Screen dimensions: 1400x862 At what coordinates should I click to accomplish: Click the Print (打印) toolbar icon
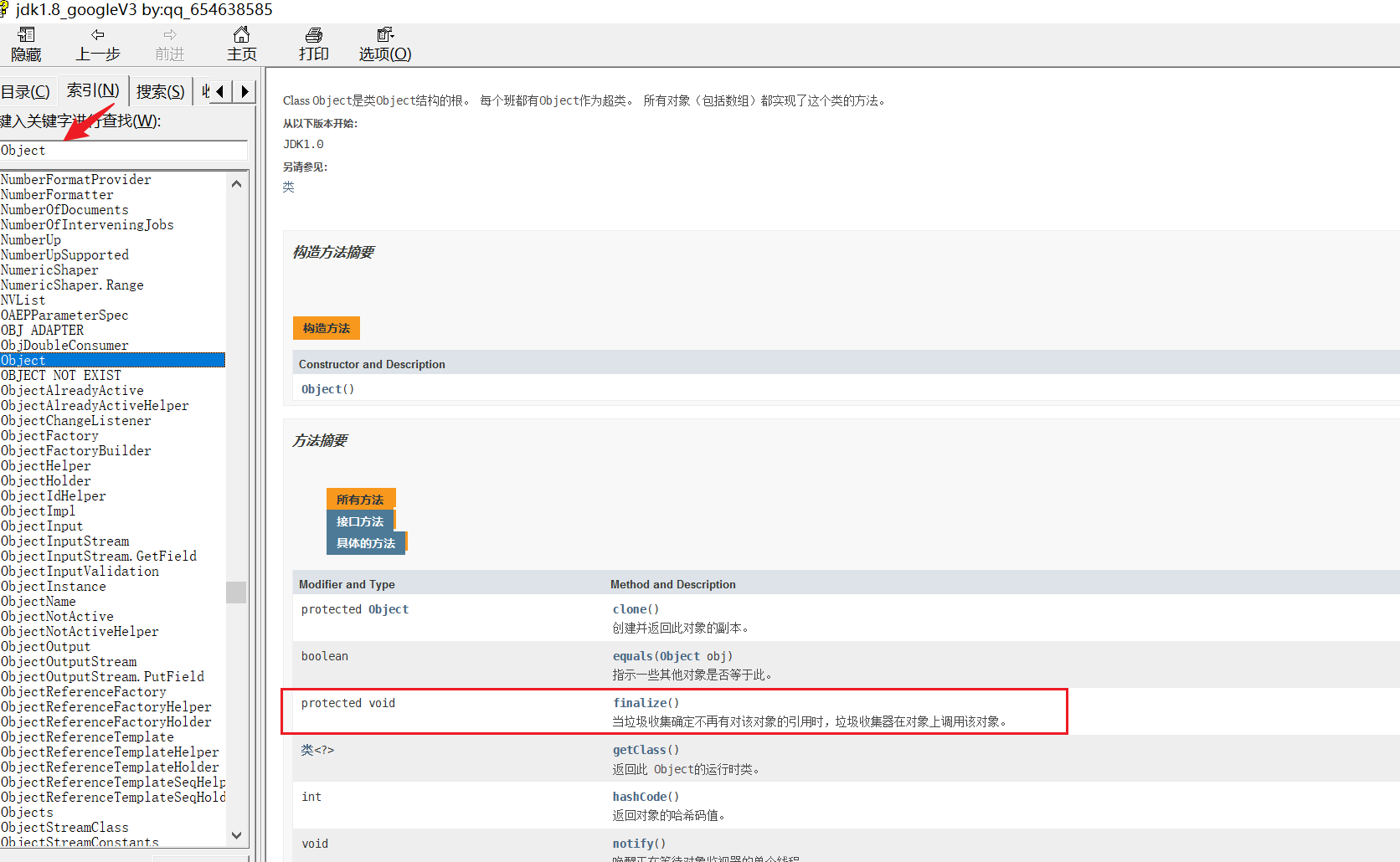coord(313,35)
